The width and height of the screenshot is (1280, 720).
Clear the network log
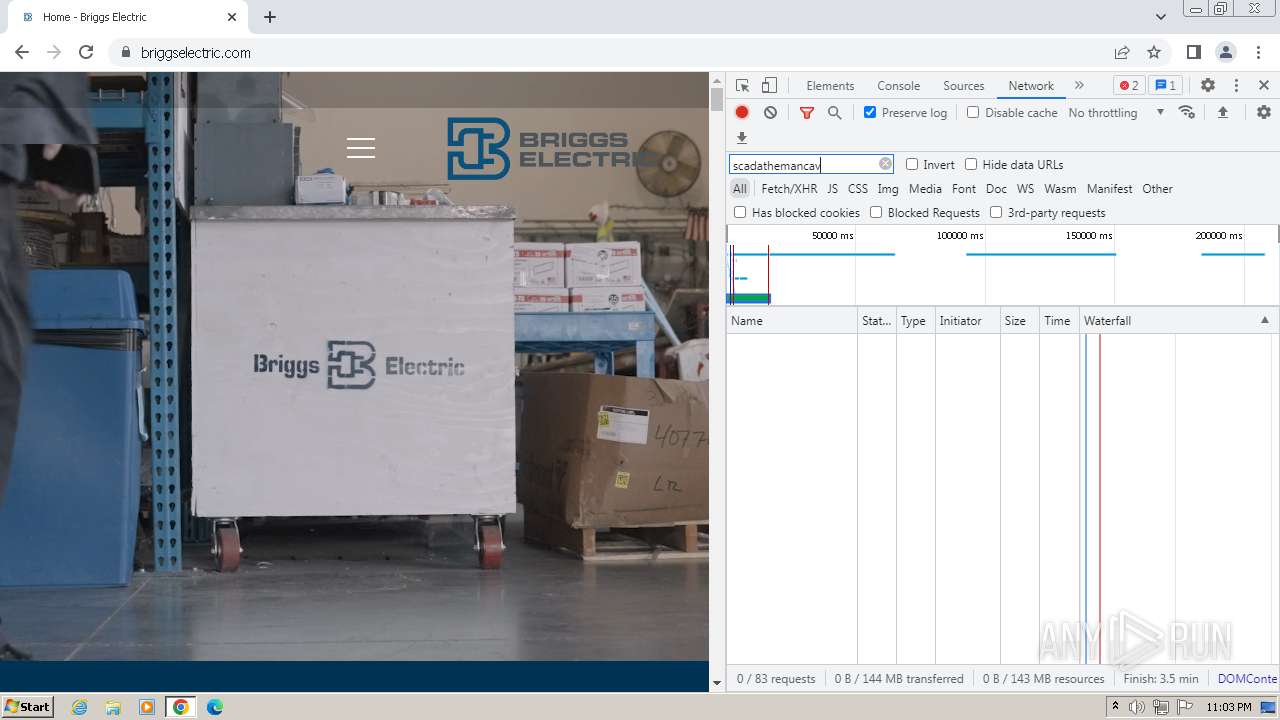click(x=770, y=113)
